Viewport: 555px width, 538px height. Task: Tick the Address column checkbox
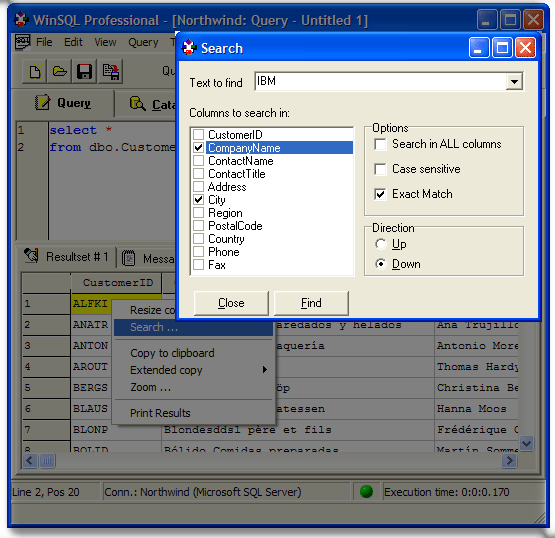pos(199,187)
